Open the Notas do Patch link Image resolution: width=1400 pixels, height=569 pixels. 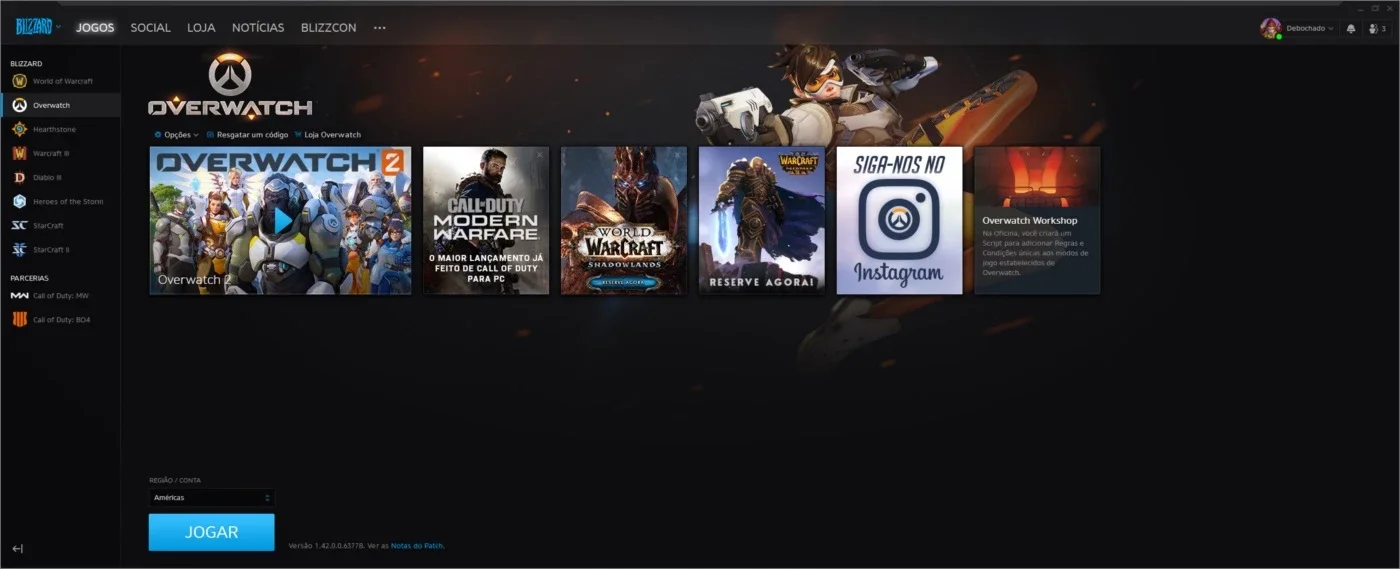pyautogui.click(x=417, y=546)
